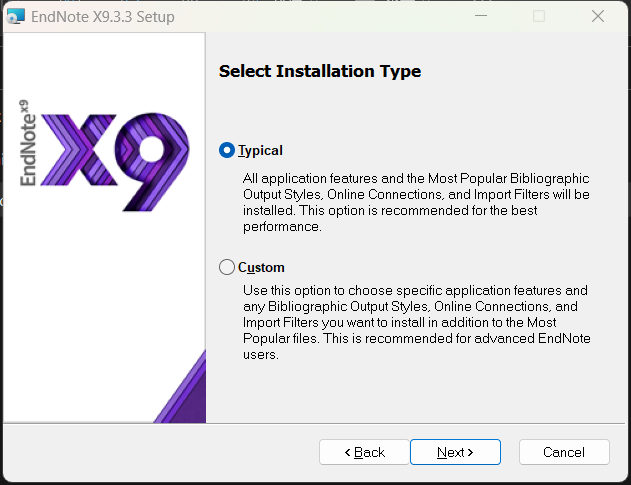Click the 'EndNote X9.3.3 Setup' title text
631x485 pixels.
tap(103, 17)
